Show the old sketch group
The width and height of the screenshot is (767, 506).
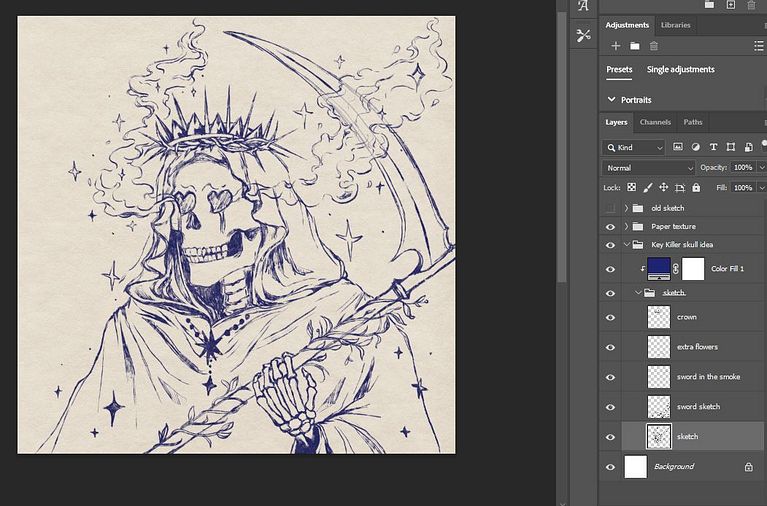(610, 208)
